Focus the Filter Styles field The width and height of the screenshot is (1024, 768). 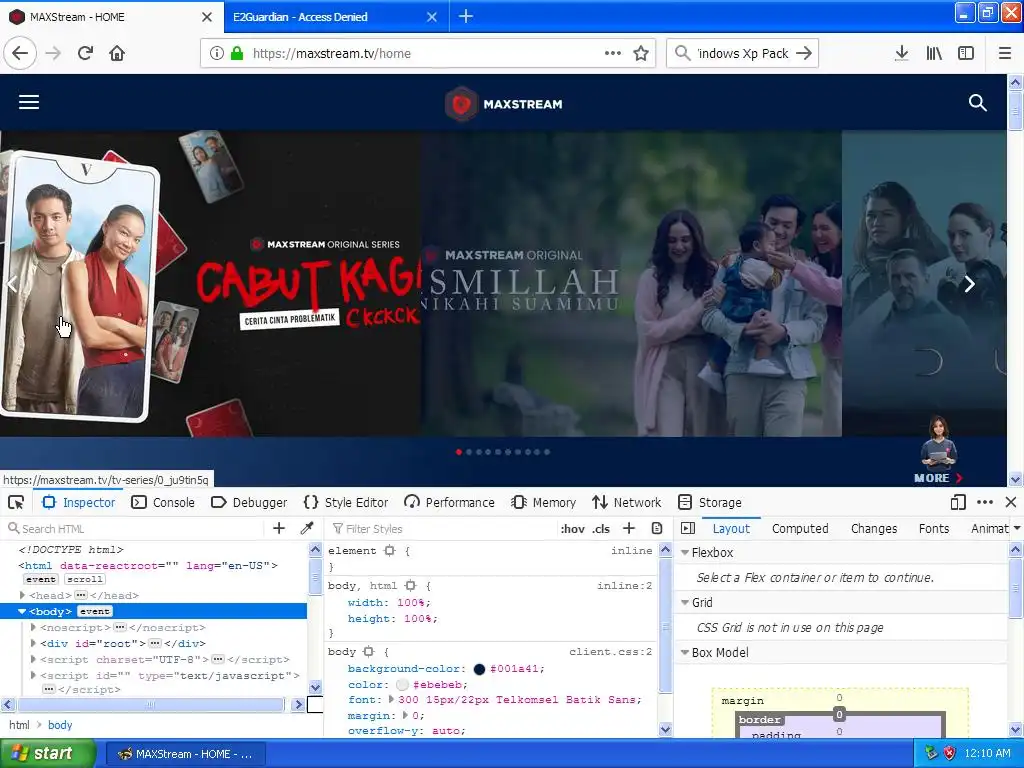(441, 528)
